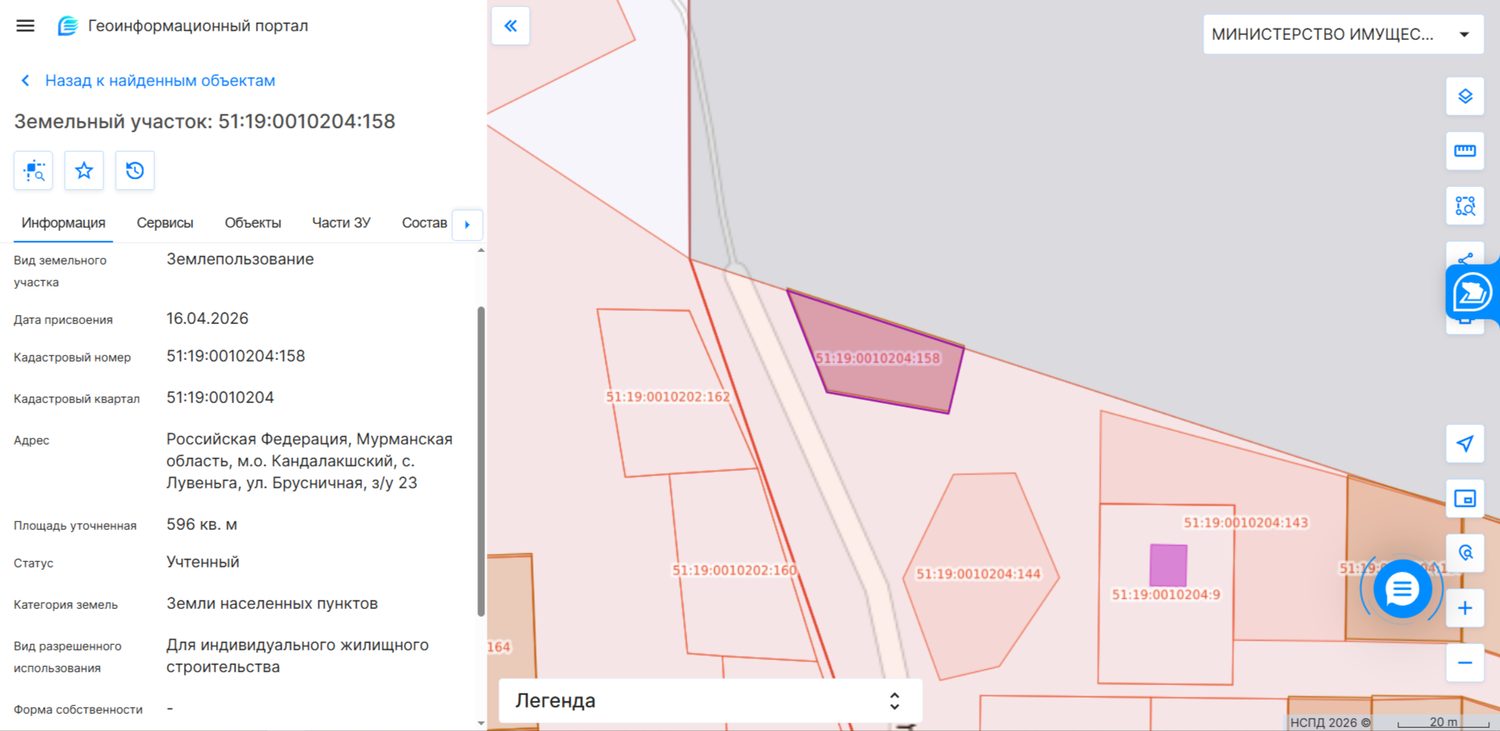The width and height of the screenshot is (1500, 731).
Task: Collapse the left information panel
Action: pyautogui.click(x=510, y=26)
